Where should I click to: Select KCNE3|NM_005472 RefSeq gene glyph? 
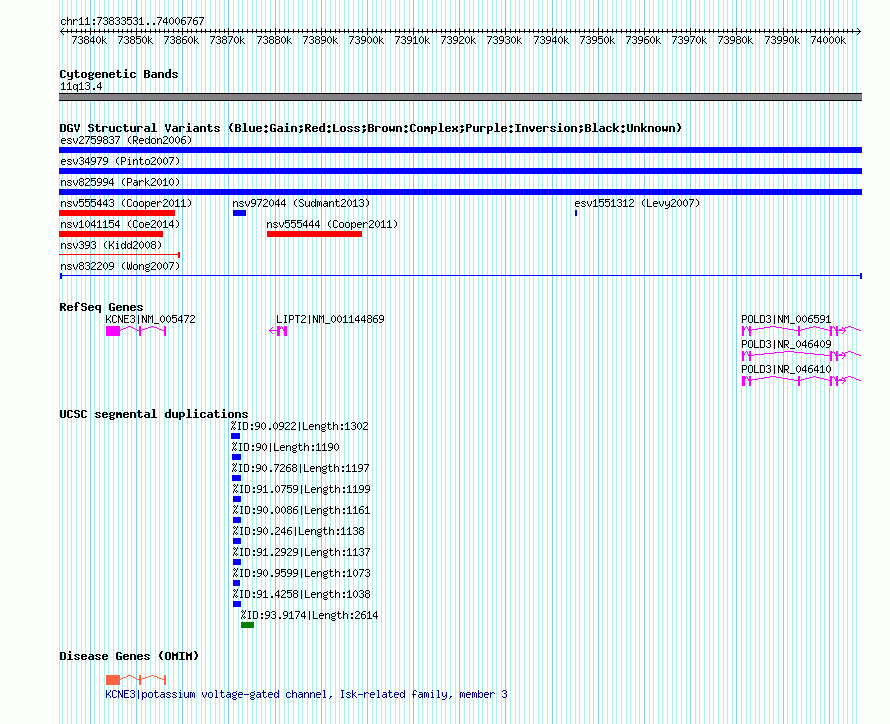click(136, 331)
